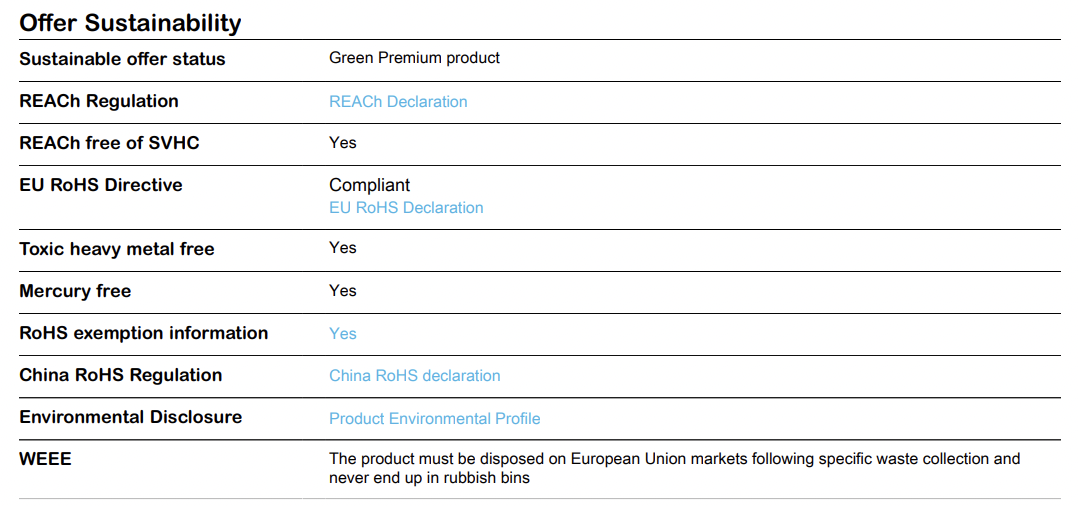The height and width of the screenshot is (506, 1078).
Task: Click the blue RoHS exemption Yes link
Action: (x=342, y=333)
